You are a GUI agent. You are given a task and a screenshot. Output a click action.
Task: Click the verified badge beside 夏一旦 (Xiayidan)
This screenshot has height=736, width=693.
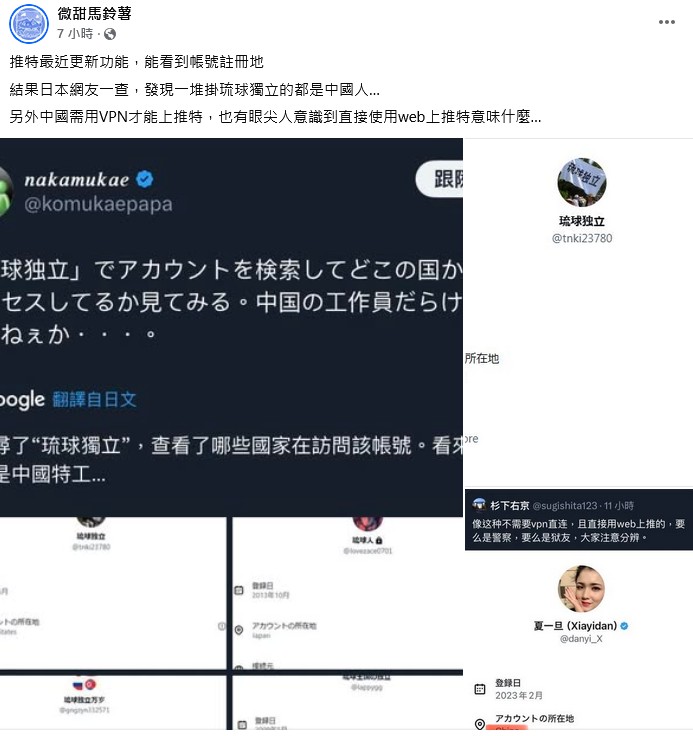click(x=624, y=626)
